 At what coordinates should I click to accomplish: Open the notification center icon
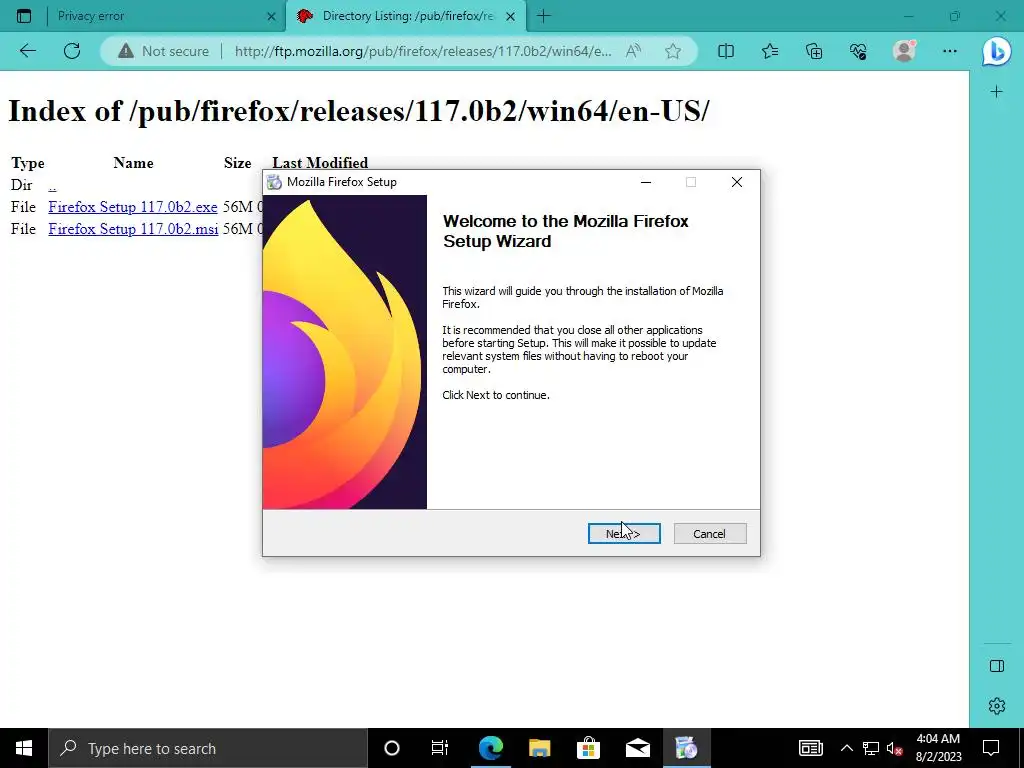tap(991, 748)
